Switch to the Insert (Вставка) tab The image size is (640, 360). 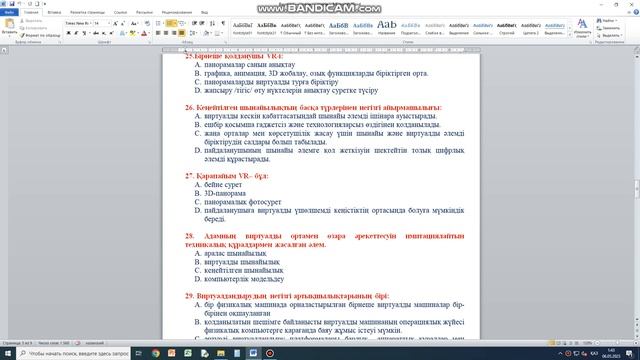[x=54, y=12]
